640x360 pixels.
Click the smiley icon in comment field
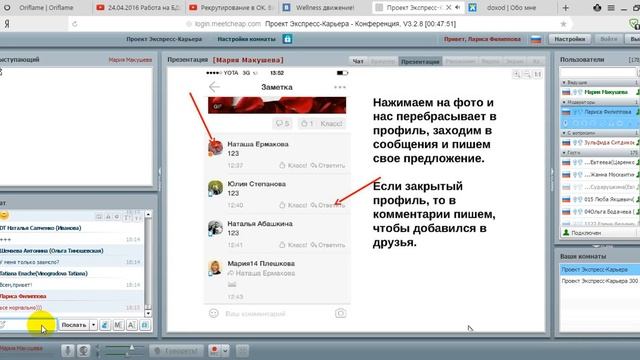click(214, 313)
